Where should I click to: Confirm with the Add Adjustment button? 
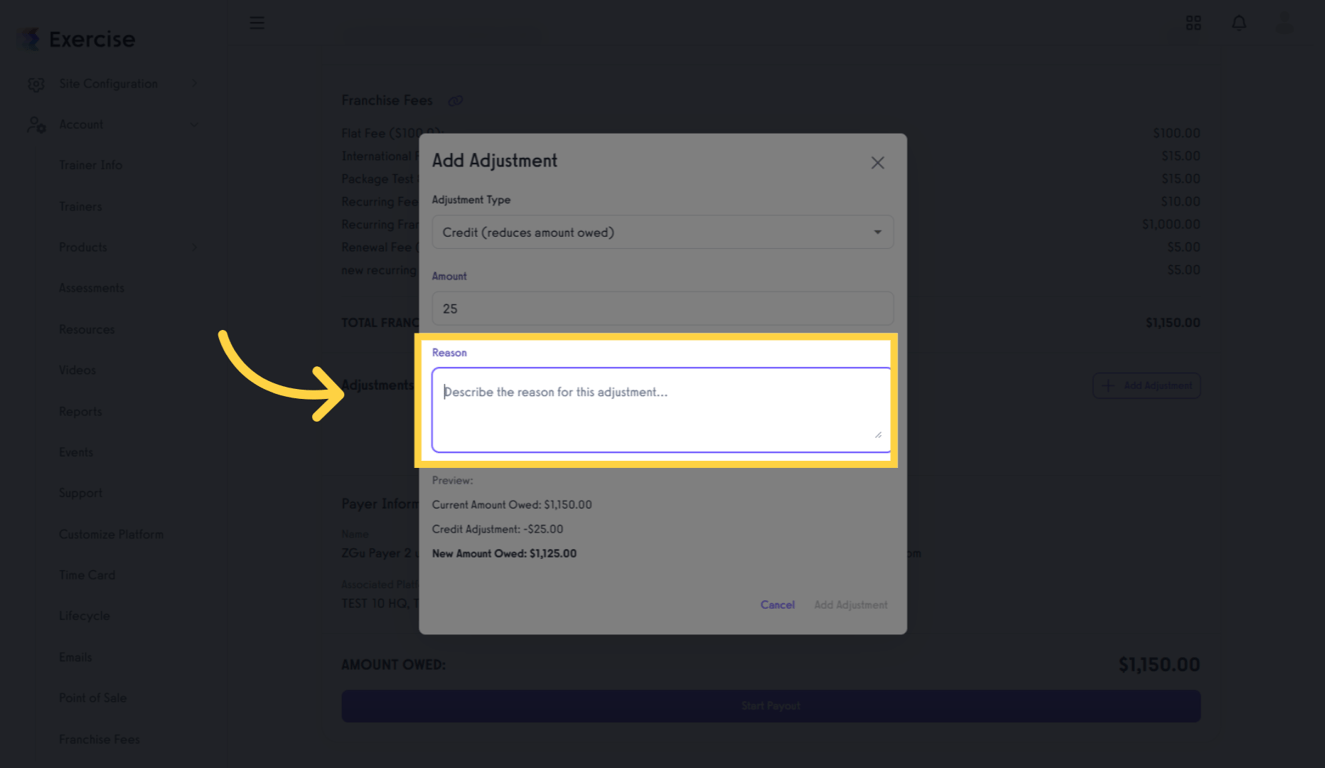point(850,605)
